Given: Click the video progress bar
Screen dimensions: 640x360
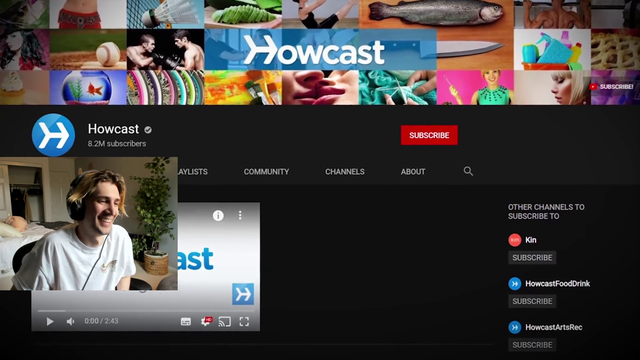Looking at the screenshot, I should click(x=146, y=311).
